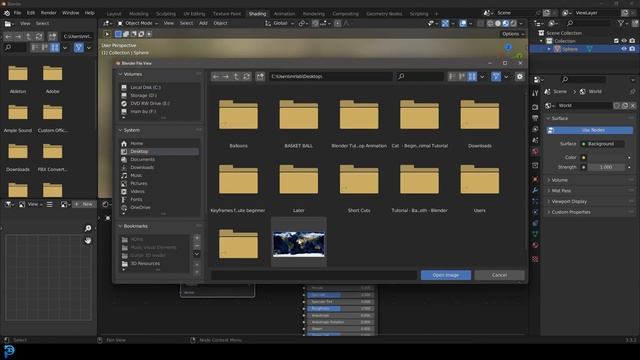Screen dimensions: 640x360
Task: Toggle pin icon in Properties editor header
Action: 633,91
